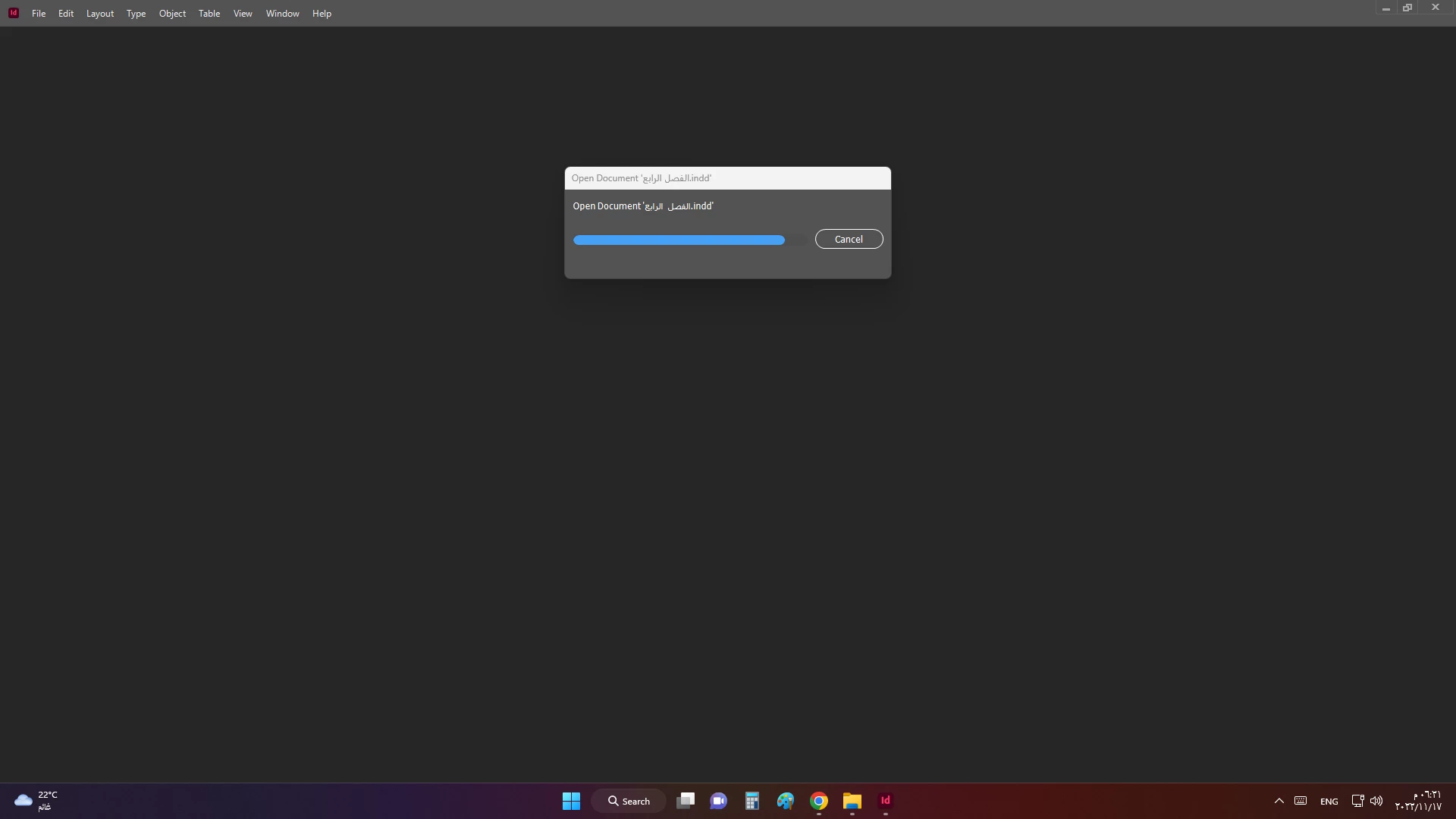Open Task View from taskbar
The height and width of the screenshot is (819, 1456).
686,801
